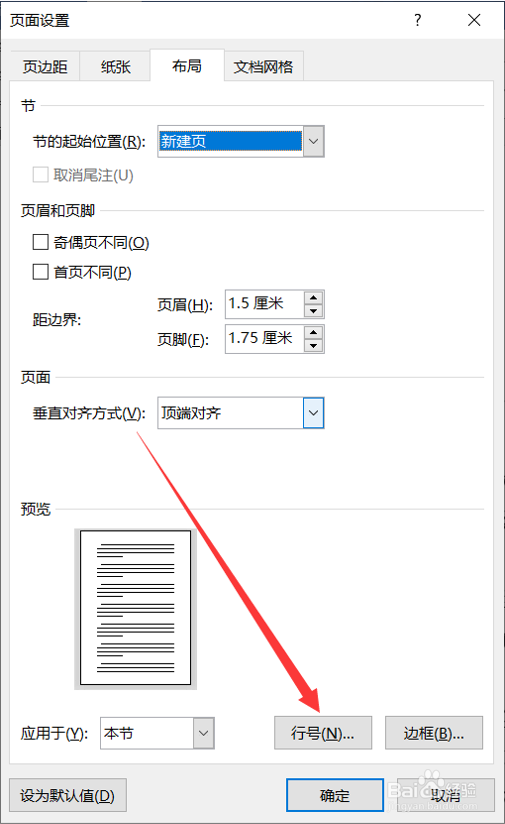Click 设为默认值(D) button
This screenshot has width=505, height=824.
point(68,795)
